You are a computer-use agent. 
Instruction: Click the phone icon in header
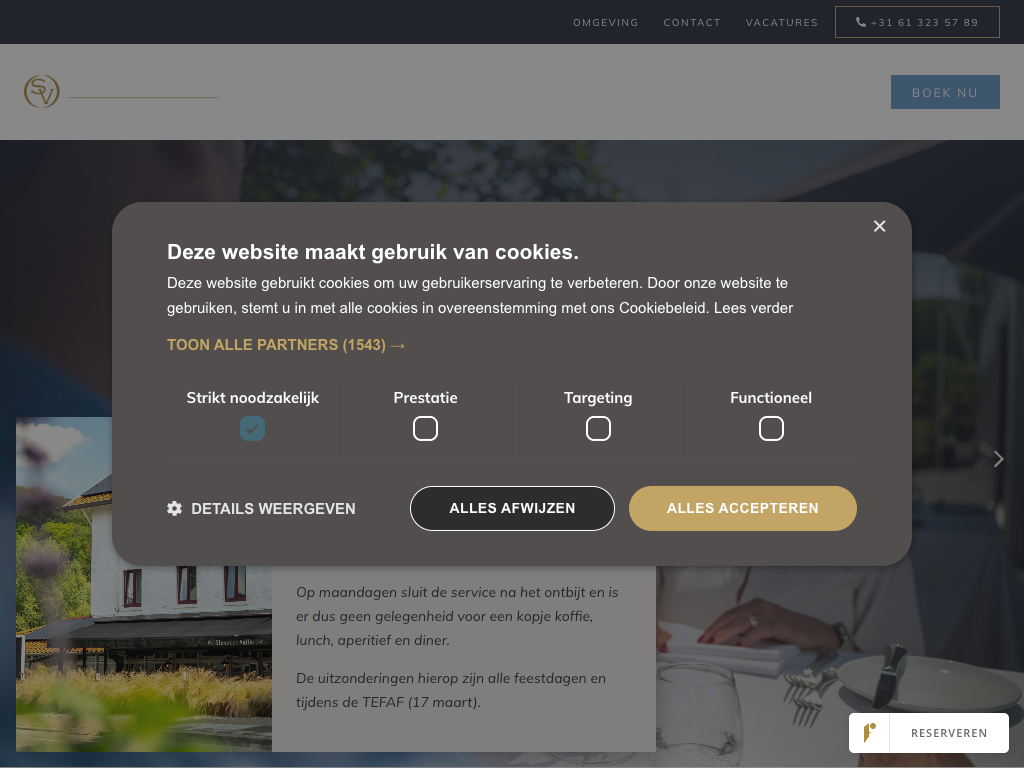[x=861, y=22]
